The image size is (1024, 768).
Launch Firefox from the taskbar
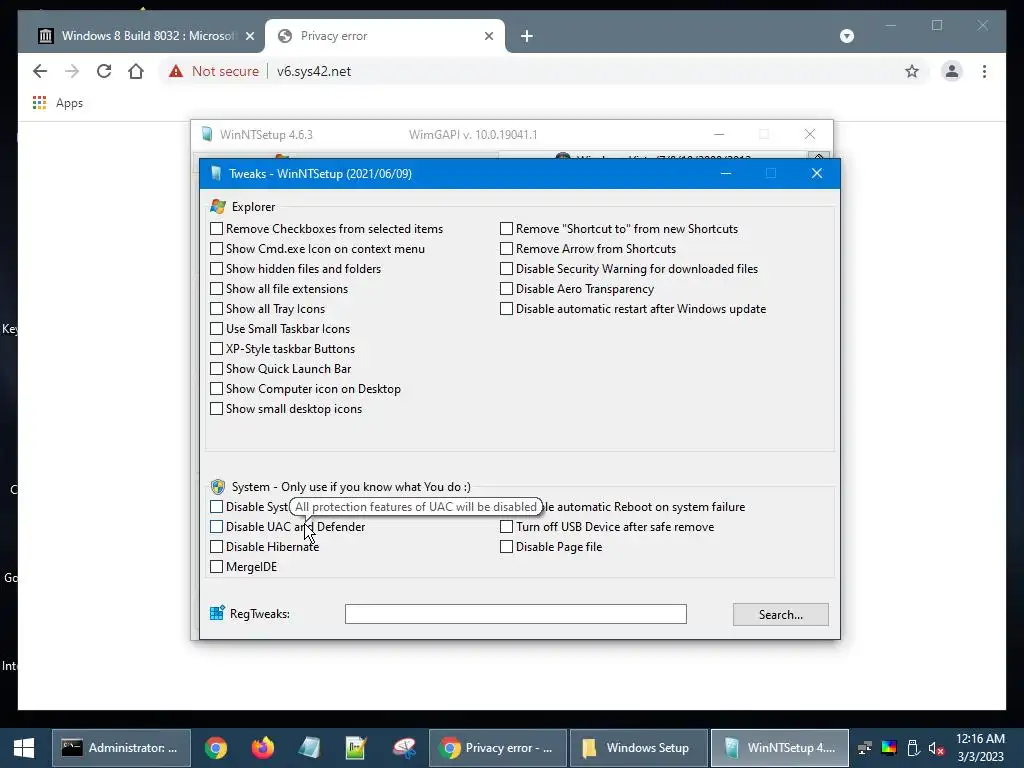tap(263, 748)
